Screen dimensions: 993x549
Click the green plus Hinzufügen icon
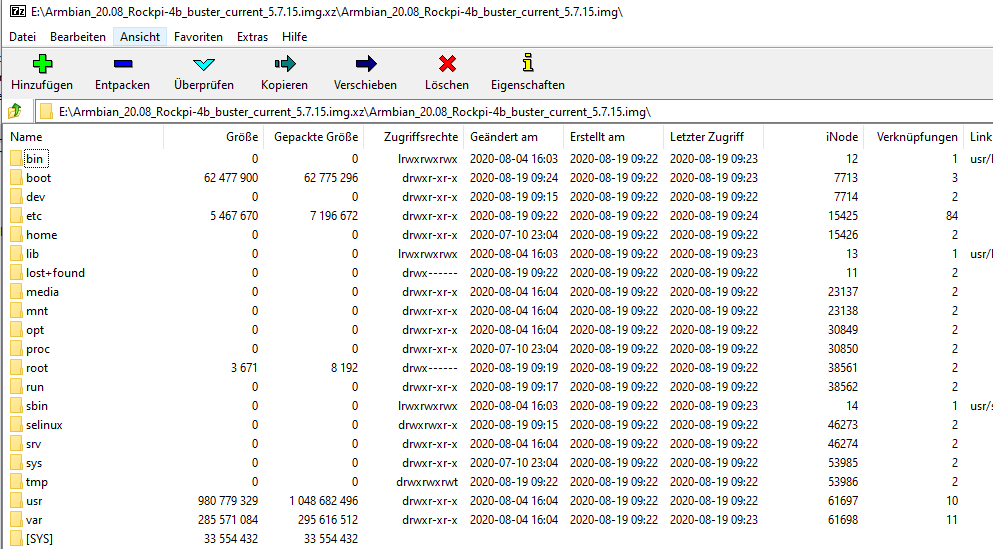point(42,64)
